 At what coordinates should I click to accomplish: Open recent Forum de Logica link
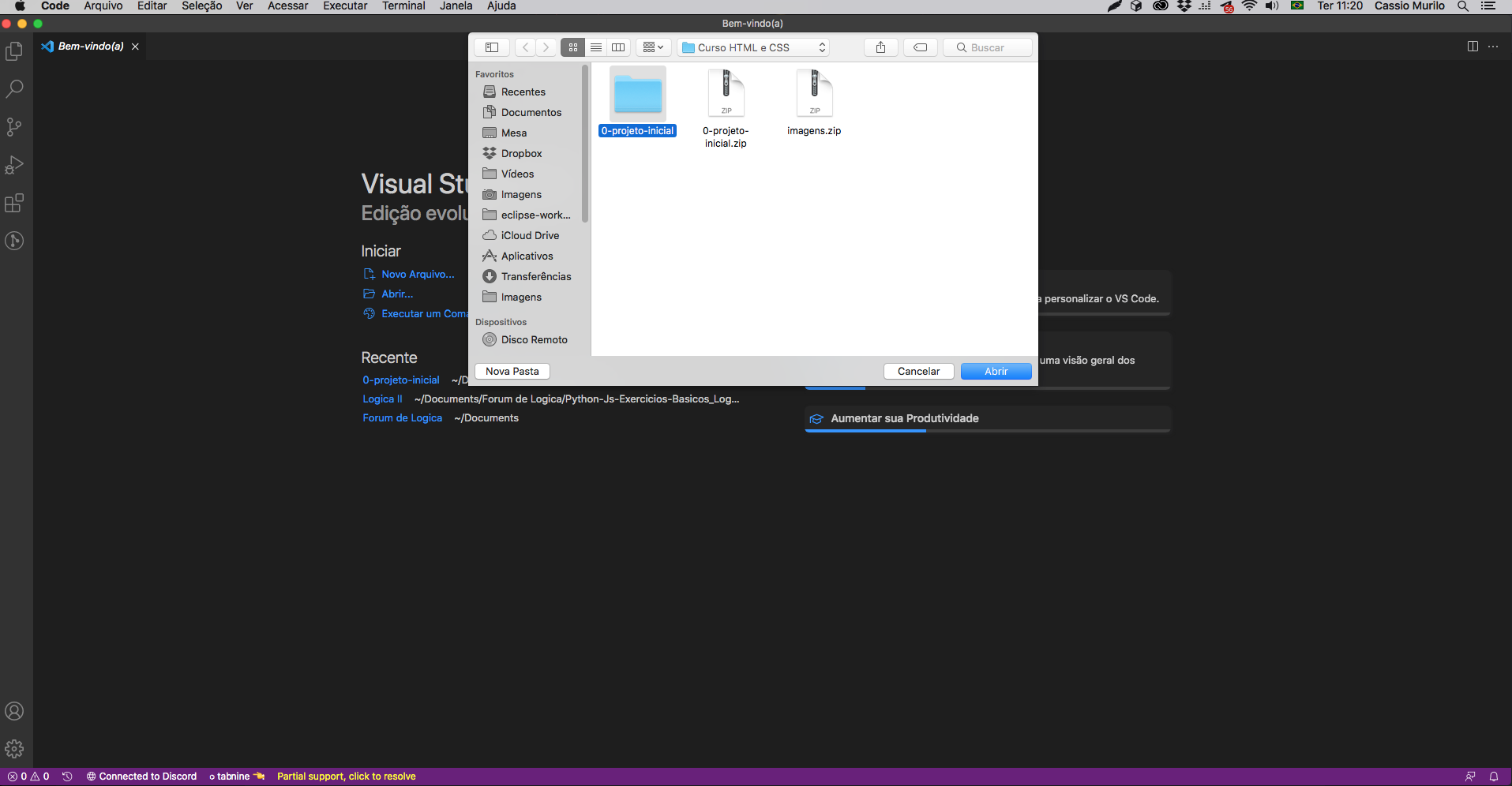[402, 418]
